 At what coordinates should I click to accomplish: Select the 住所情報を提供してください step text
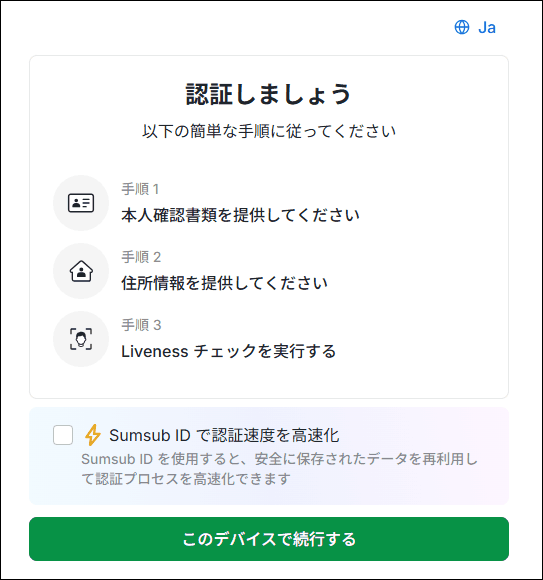[x=225, y=283]
